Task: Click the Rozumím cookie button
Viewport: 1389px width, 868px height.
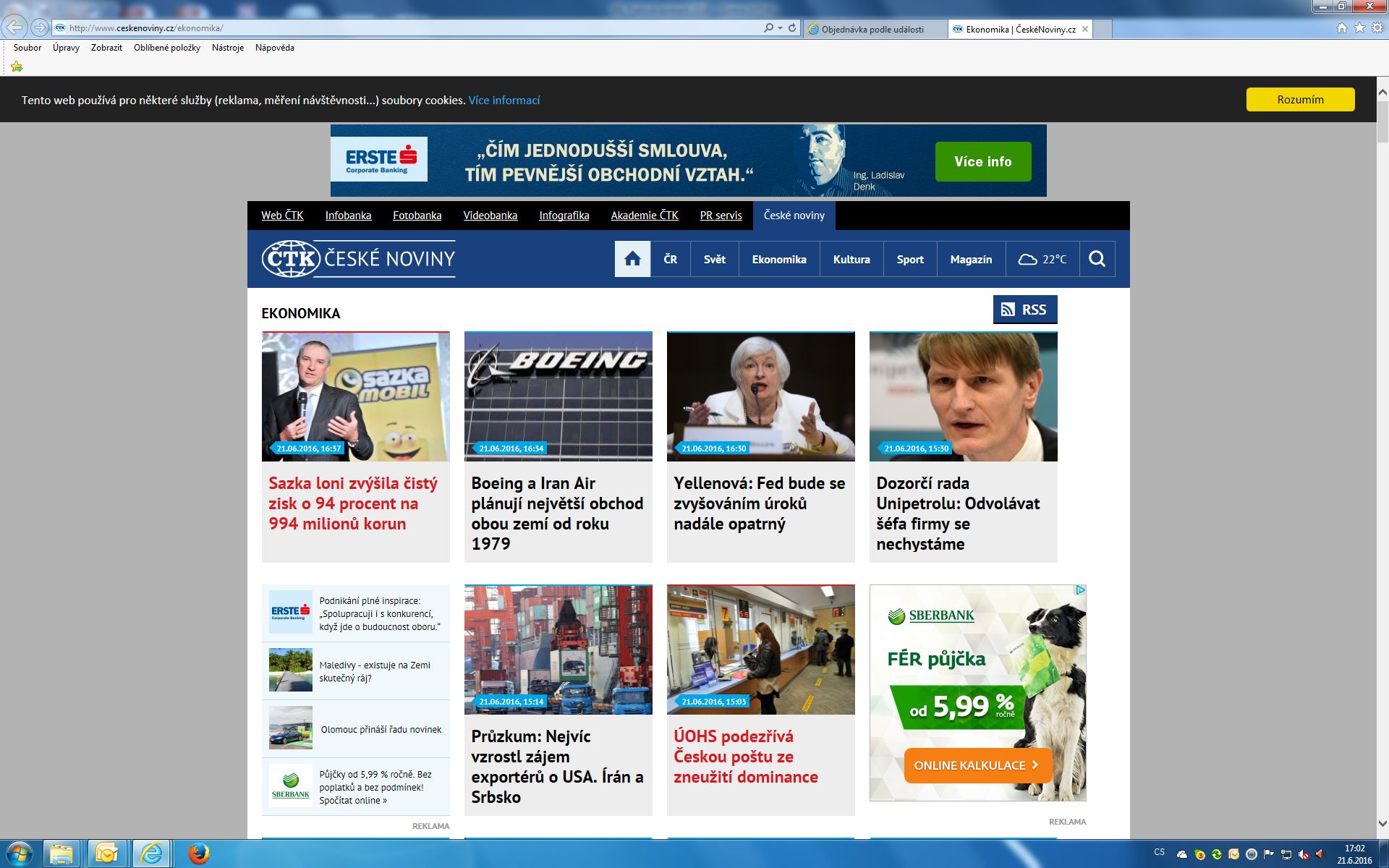Action: click(1300, 100)
